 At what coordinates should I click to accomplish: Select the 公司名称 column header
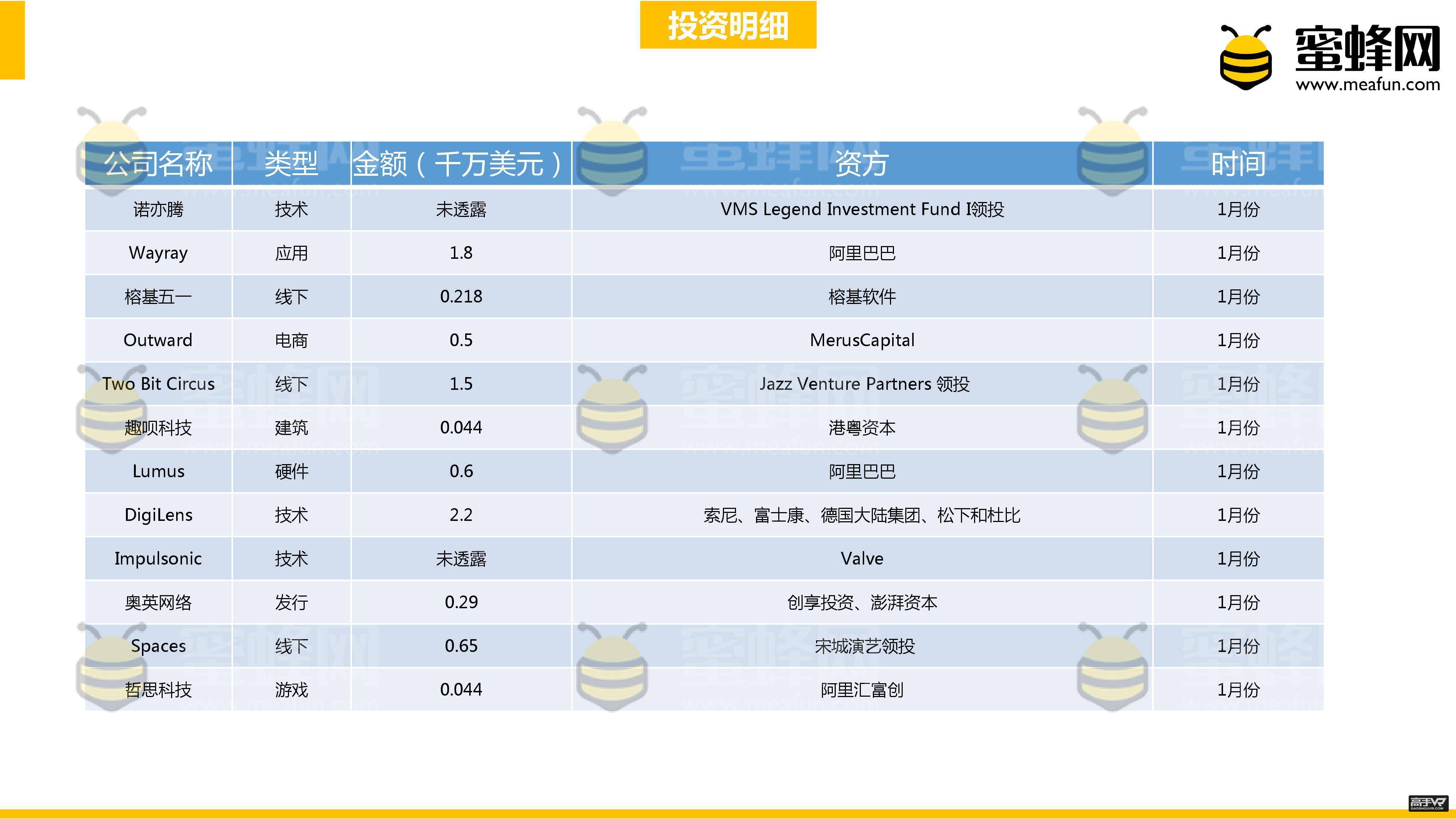pos(158,164)
